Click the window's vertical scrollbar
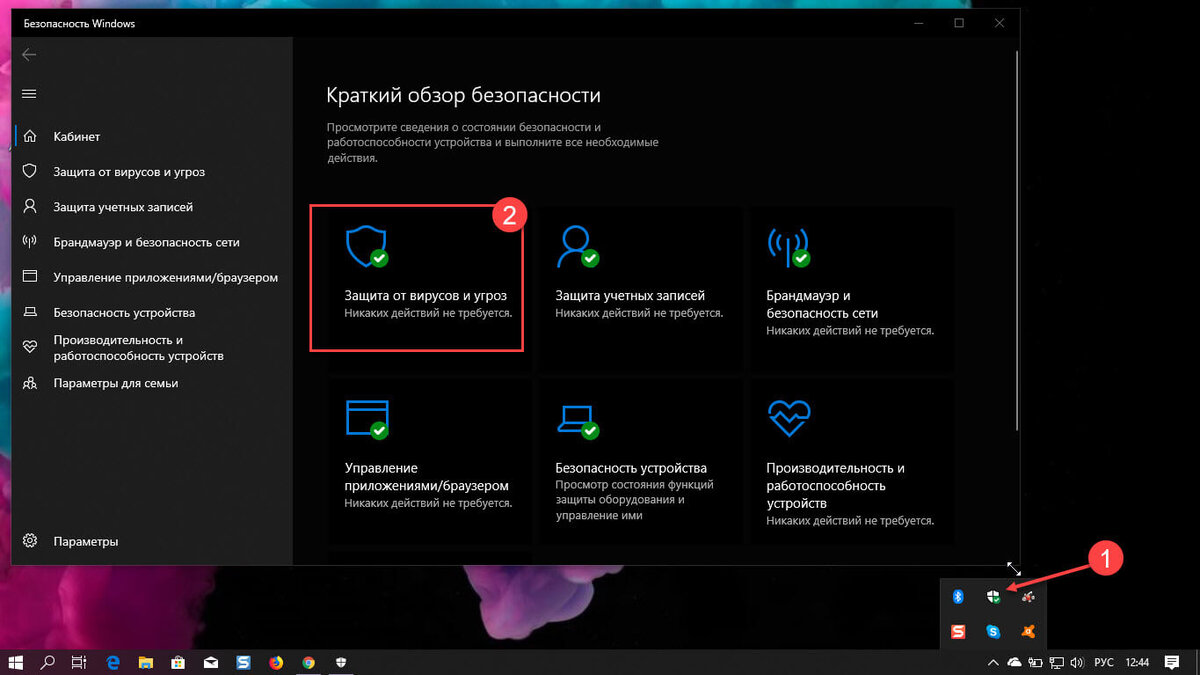 coord(1016,240)
